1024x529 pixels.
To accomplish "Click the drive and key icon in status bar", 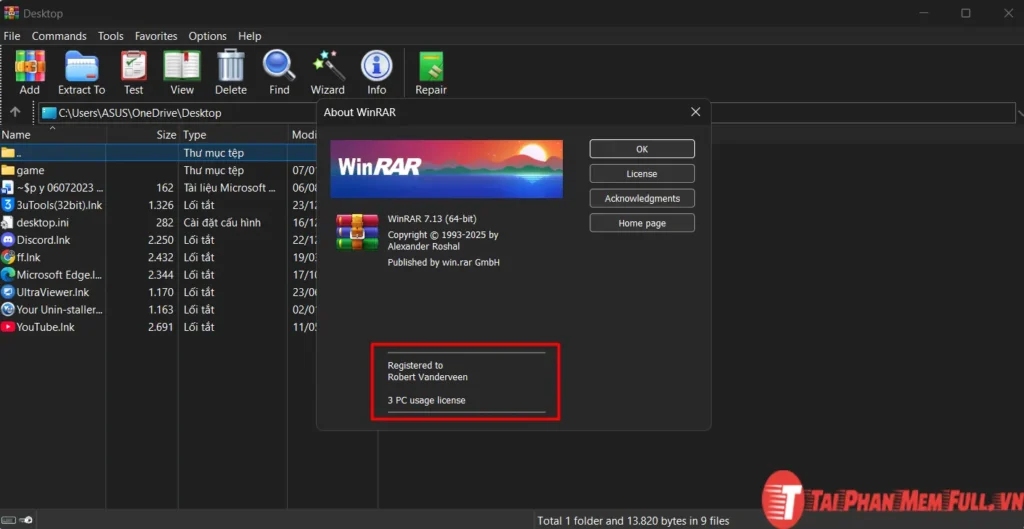I will pos(18,521).
